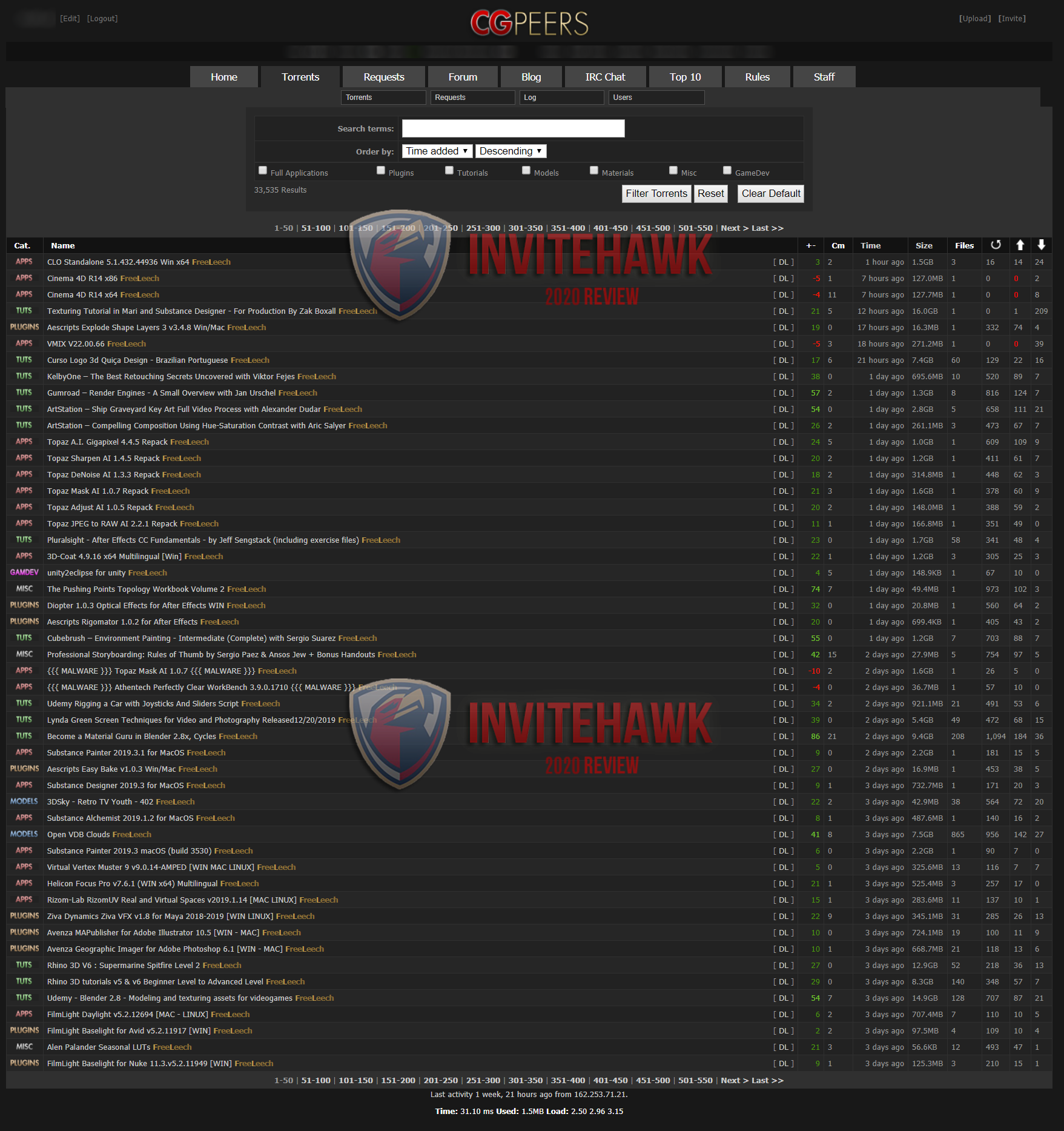This screenshot has width=1064, height=1131.
Task: Sort by the Time column header
Action: 870,245
